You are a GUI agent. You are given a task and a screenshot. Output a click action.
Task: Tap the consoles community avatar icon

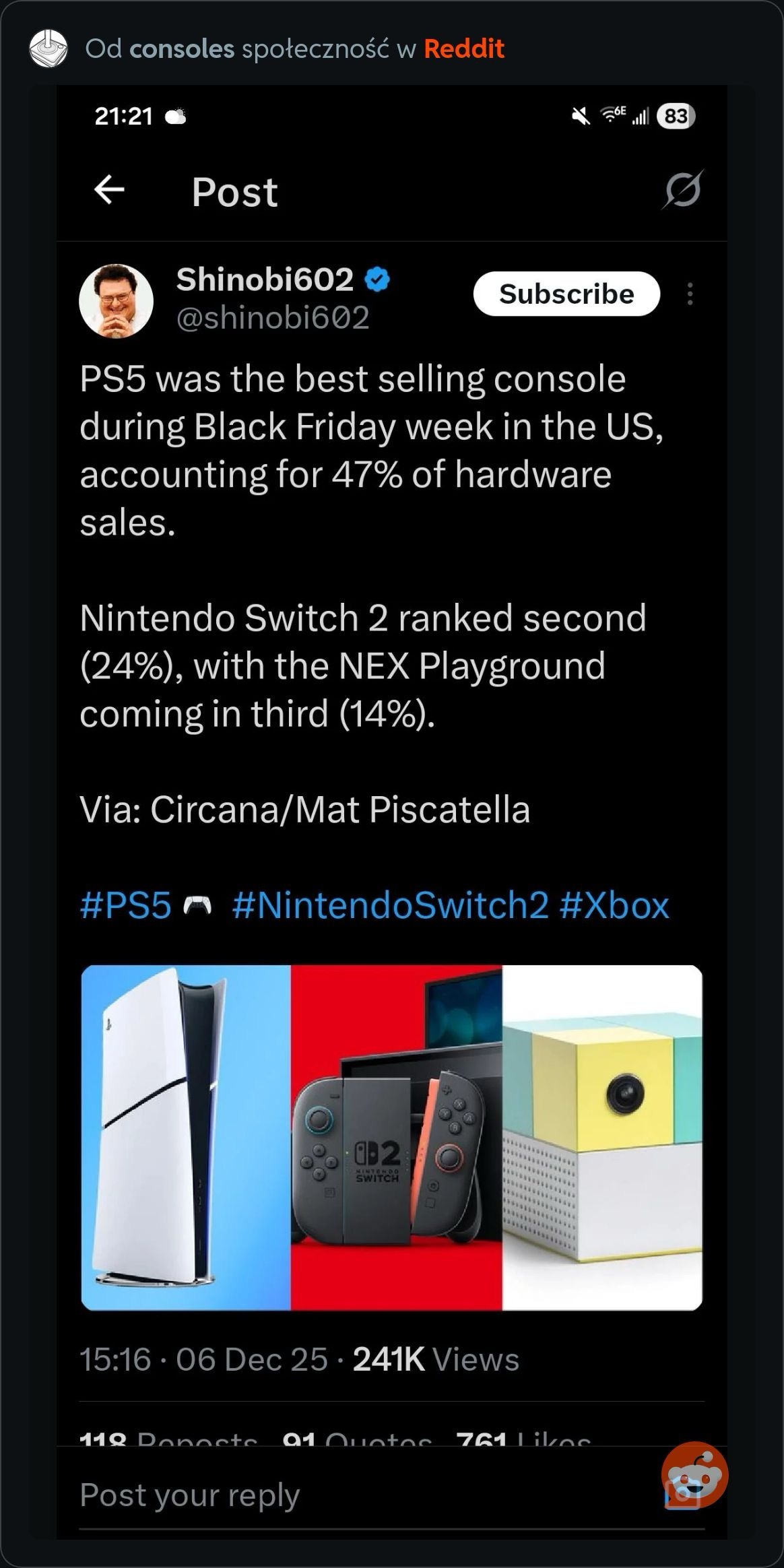click(48, 48)
